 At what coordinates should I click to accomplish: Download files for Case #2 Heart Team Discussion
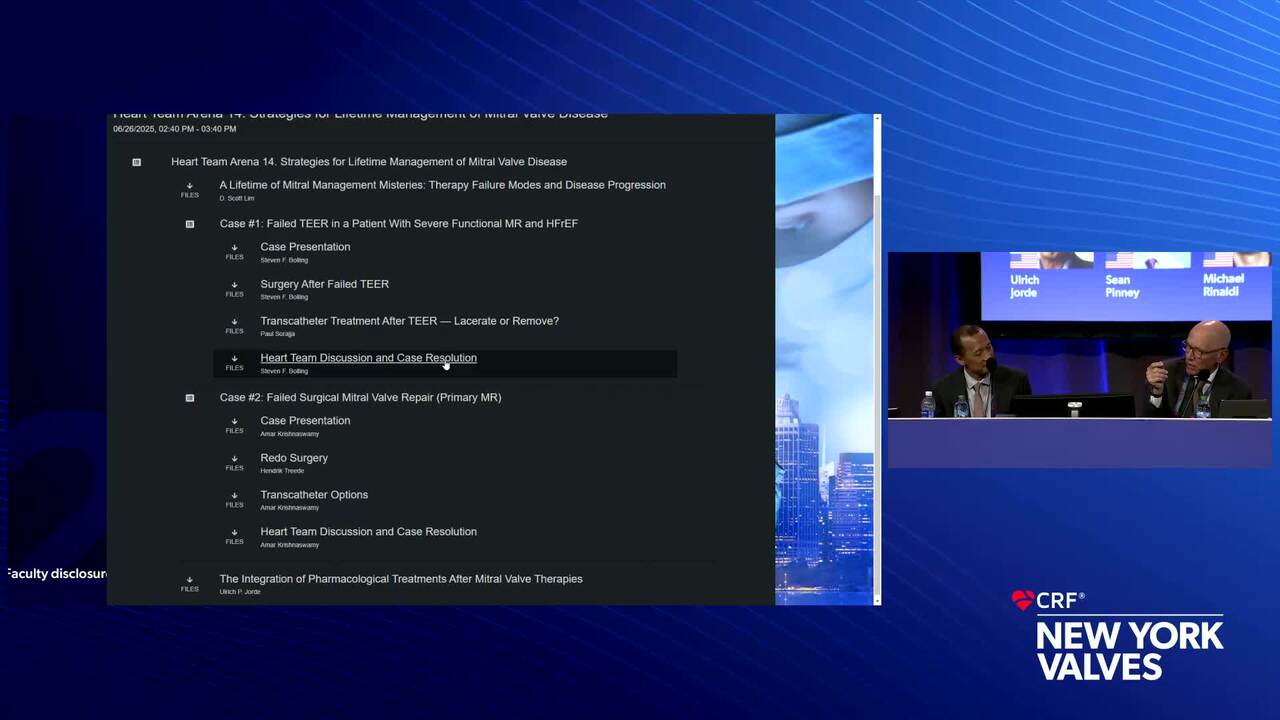(x=234, y=537)
